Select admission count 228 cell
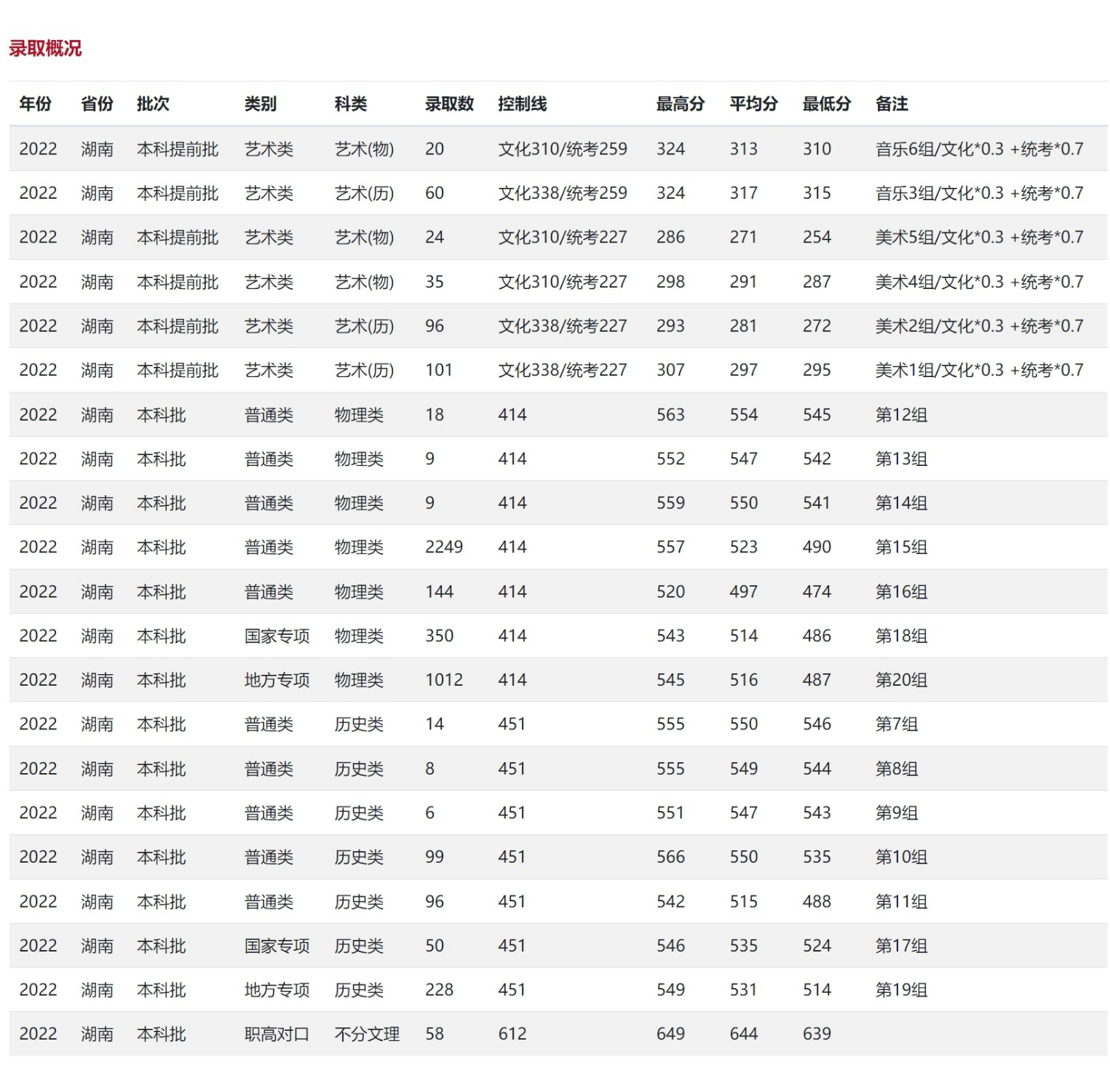 click(x=440, y=990)
